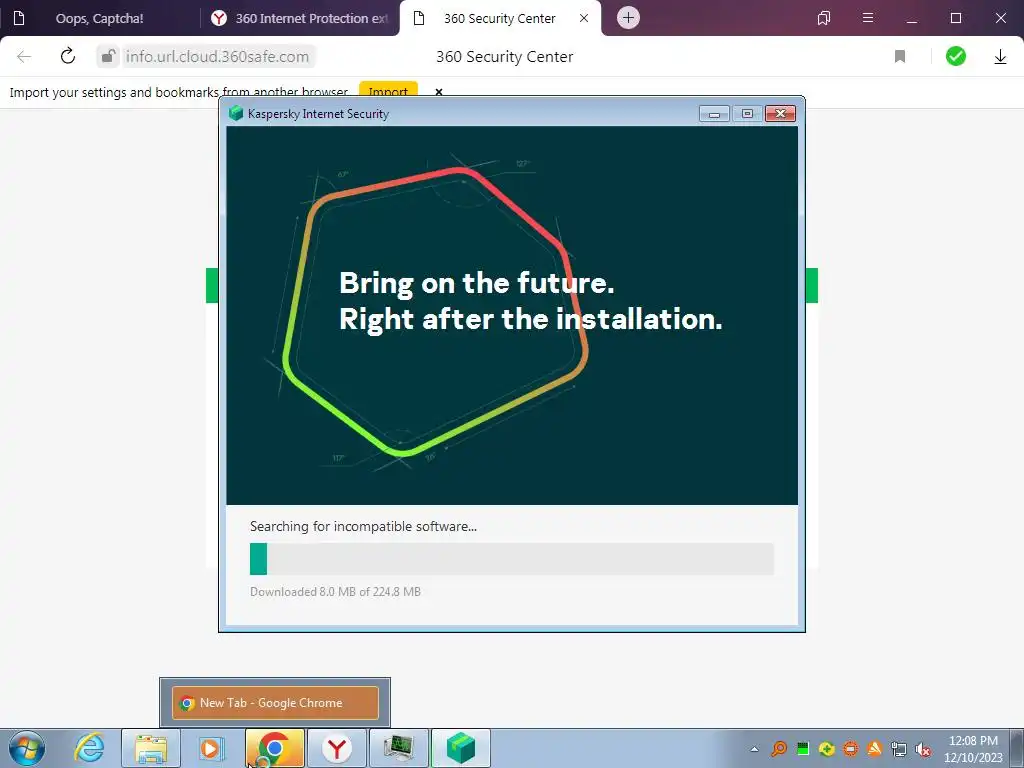Switch to Google Chrome on the taskbar

click(x=274, y=748)
